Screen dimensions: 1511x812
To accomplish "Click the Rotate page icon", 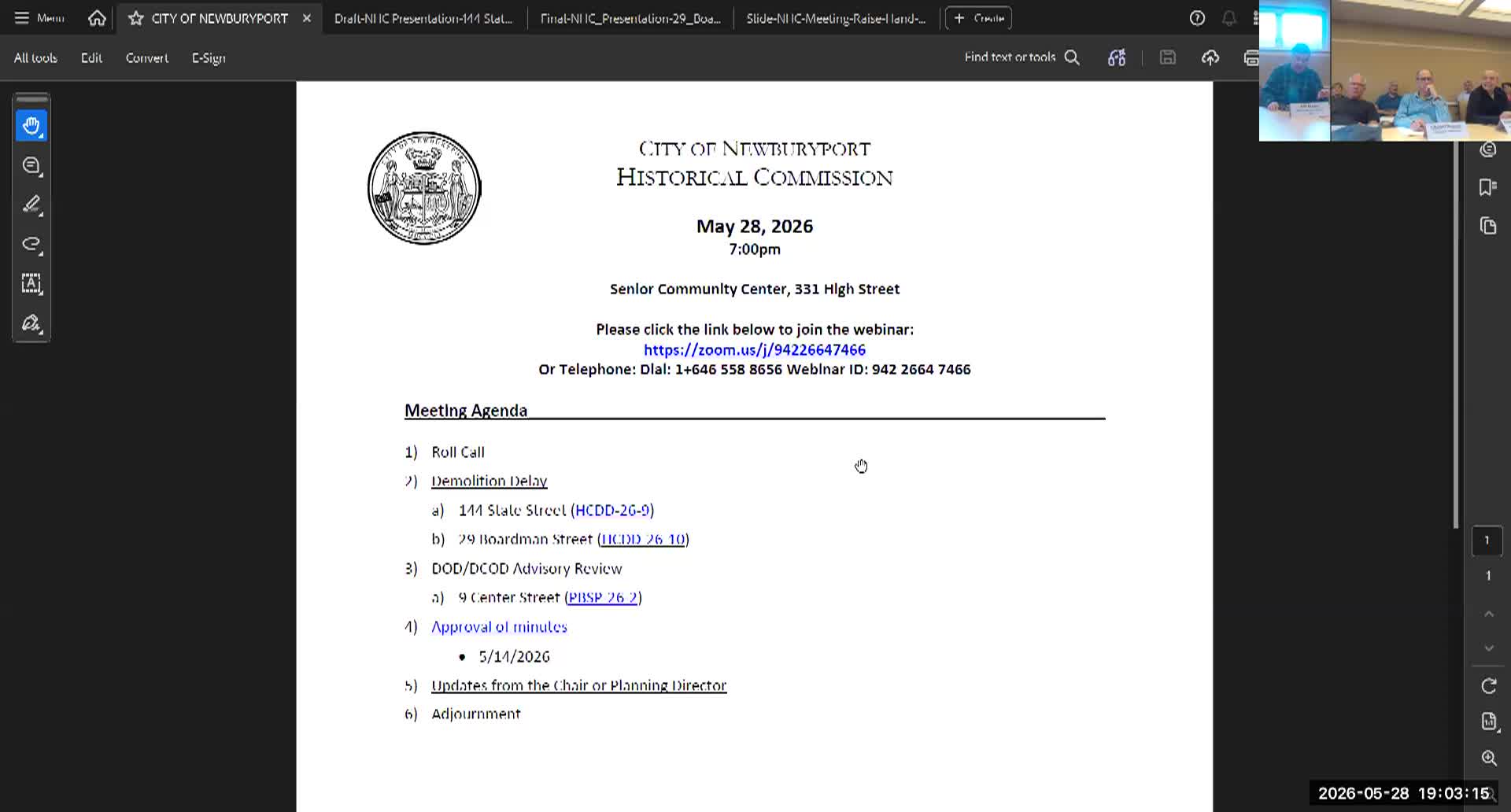I will coord(1488,686).
